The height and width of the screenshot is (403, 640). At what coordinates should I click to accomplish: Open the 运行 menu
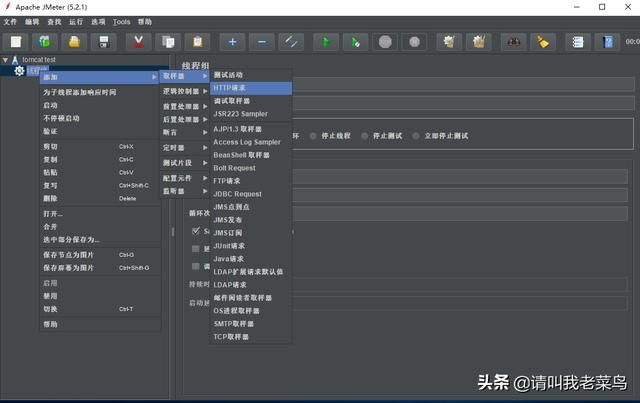pyautogui.click(x=76, y=22)
